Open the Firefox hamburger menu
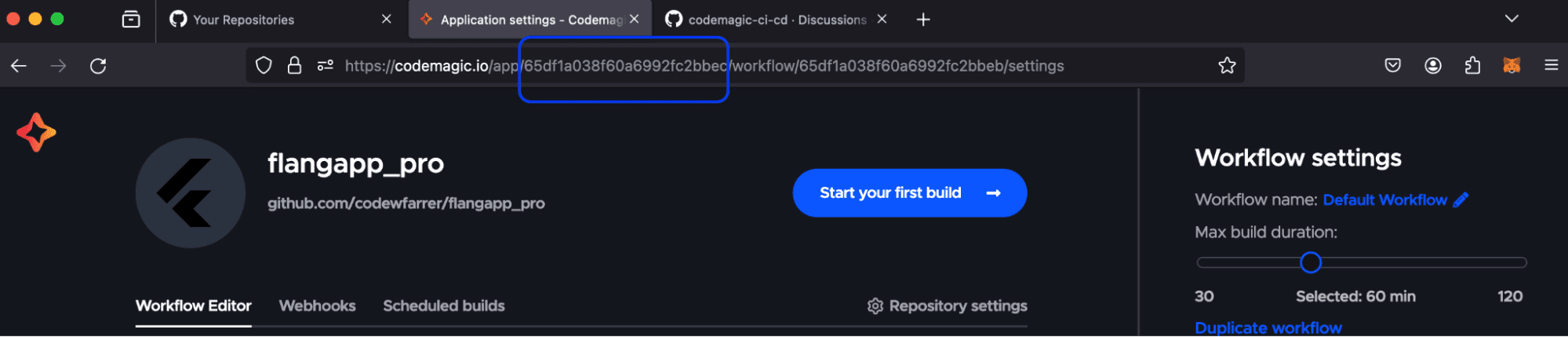 tap(1551, 66)
